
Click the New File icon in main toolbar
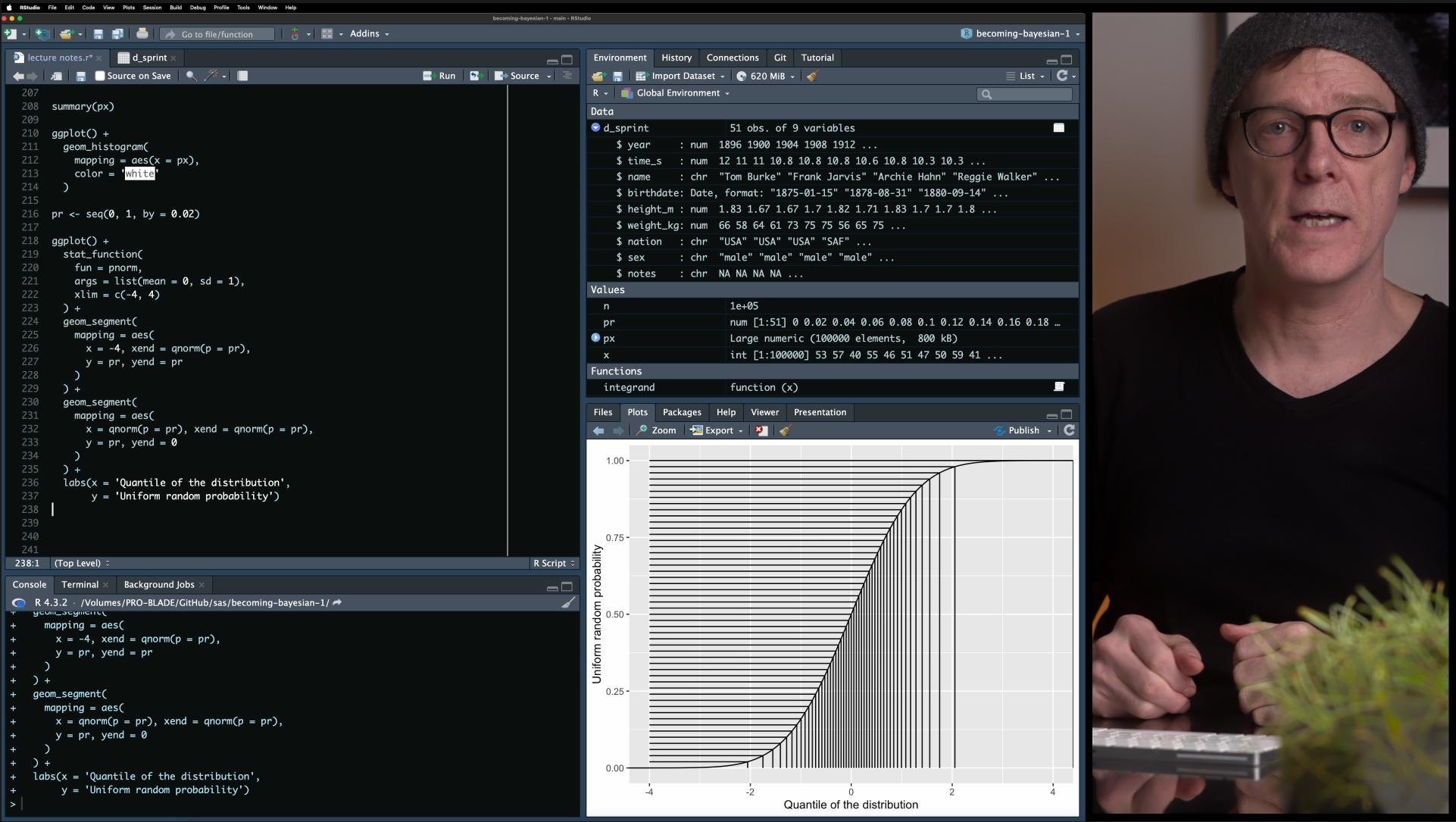click(11, 33)
